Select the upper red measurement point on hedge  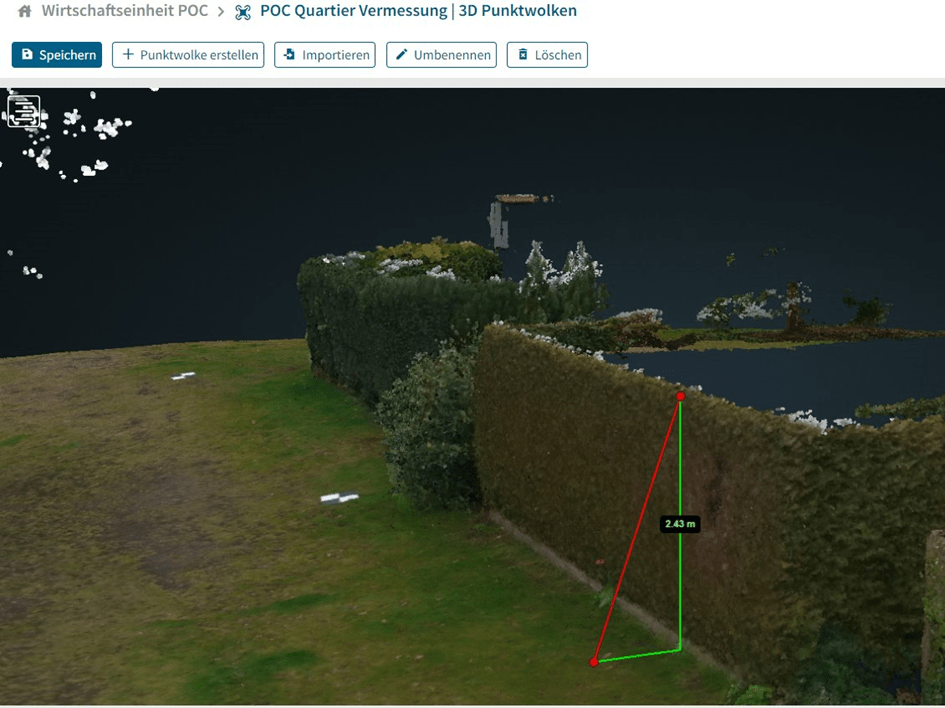click(681, 396)
